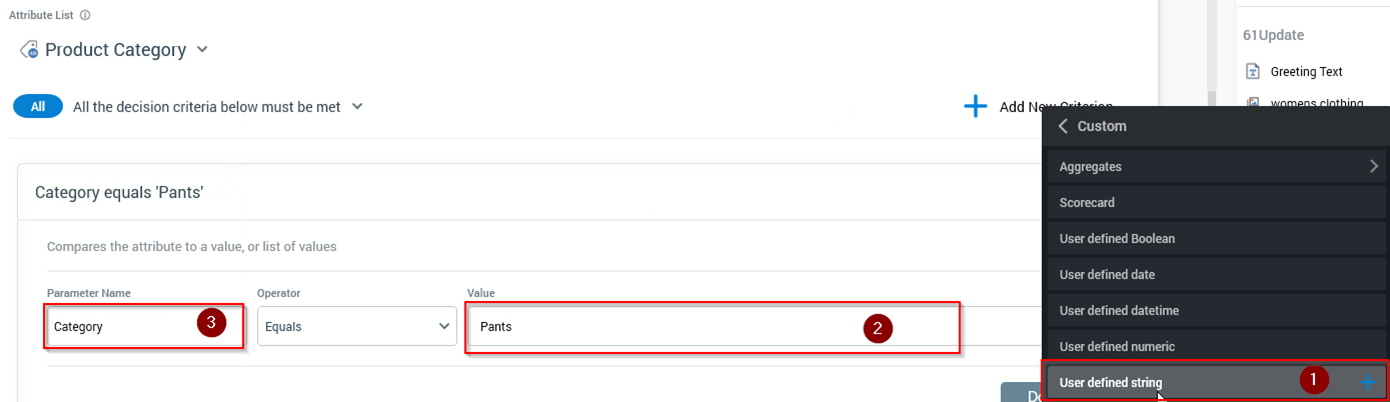1390x402 pixels.
Task: Go back using the Custom menu arrow
Action: point(1063,126)
